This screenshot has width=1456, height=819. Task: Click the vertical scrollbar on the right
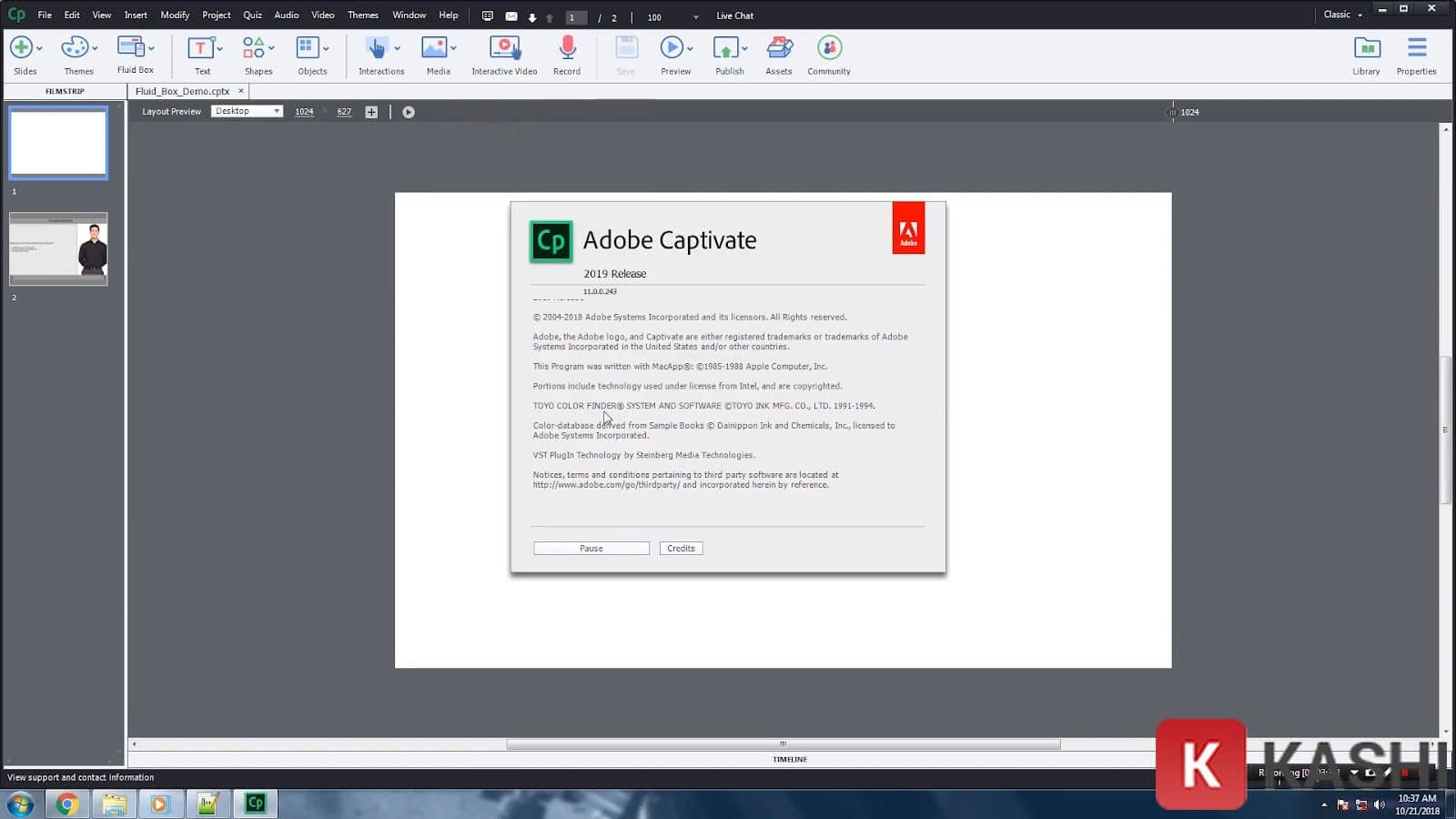tap(1445, 430)
